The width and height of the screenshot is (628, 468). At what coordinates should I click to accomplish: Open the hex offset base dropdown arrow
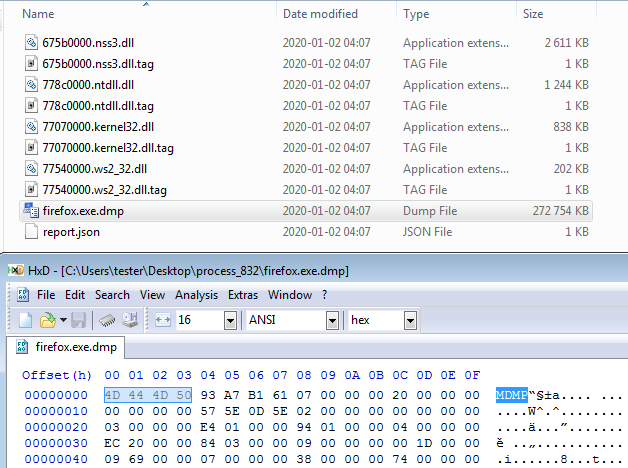tap(410, 320)
